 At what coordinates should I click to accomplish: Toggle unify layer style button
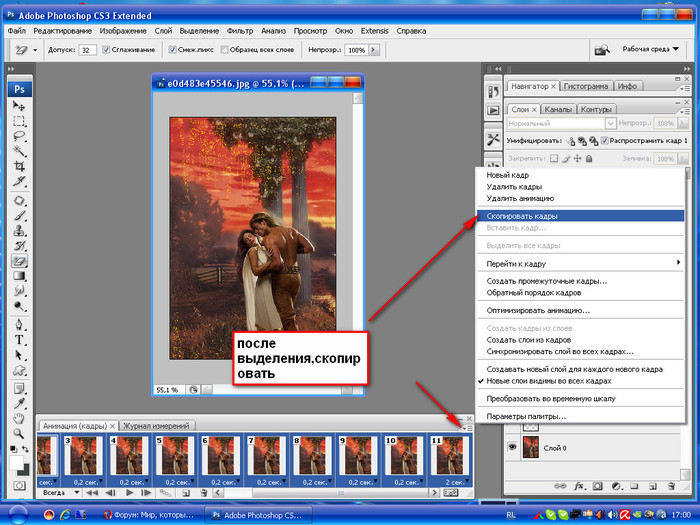(593, 141)
